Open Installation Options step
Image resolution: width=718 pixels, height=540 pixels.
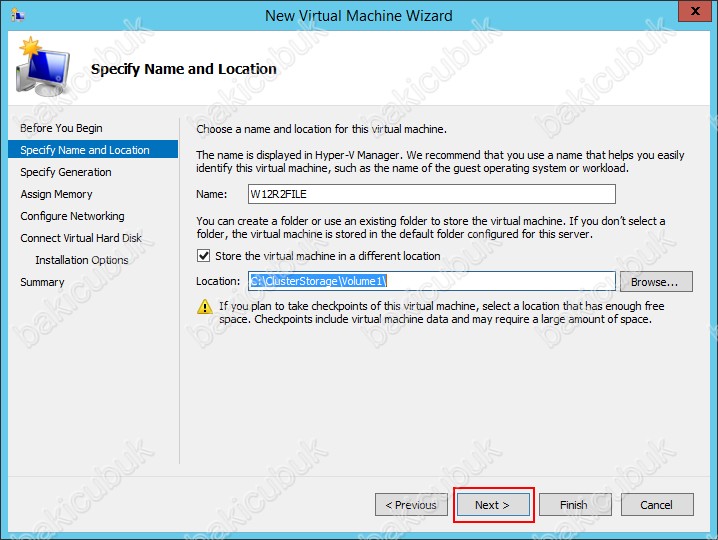point(82,260)
